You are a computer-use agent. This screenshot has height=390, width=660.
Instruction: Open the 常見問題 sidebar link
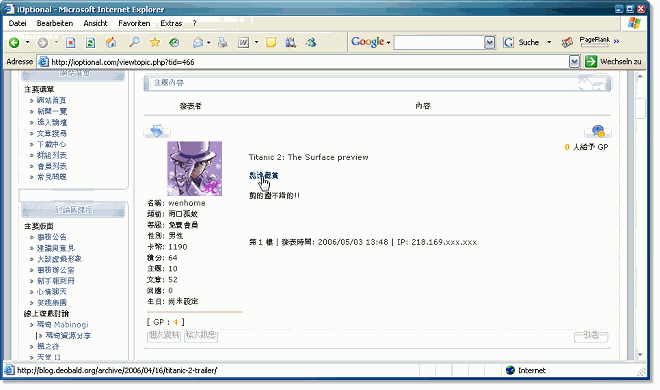(x=52, y=177)
